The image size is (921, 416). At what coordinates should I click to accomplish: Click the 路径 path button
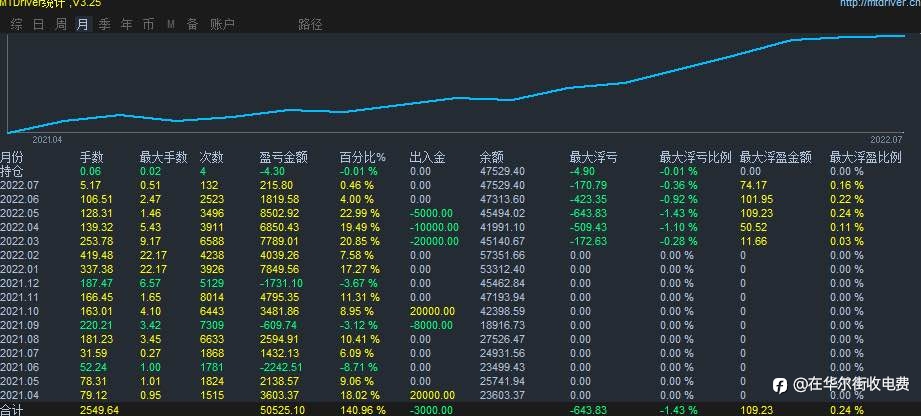pos(310,25)
